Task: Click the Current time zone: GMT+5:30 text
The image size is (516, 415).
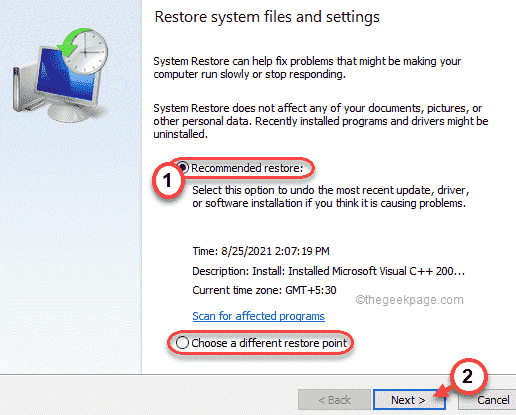Action: click(264, 290)
